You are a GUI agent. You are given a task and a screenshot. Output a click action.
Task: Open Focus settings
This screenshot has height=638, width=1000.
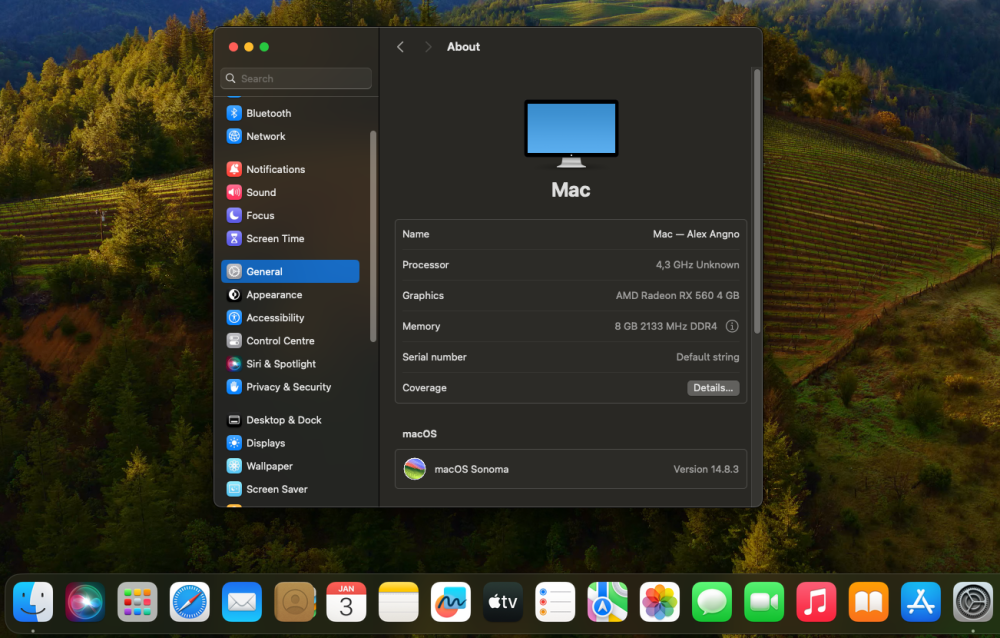point(290,215)
